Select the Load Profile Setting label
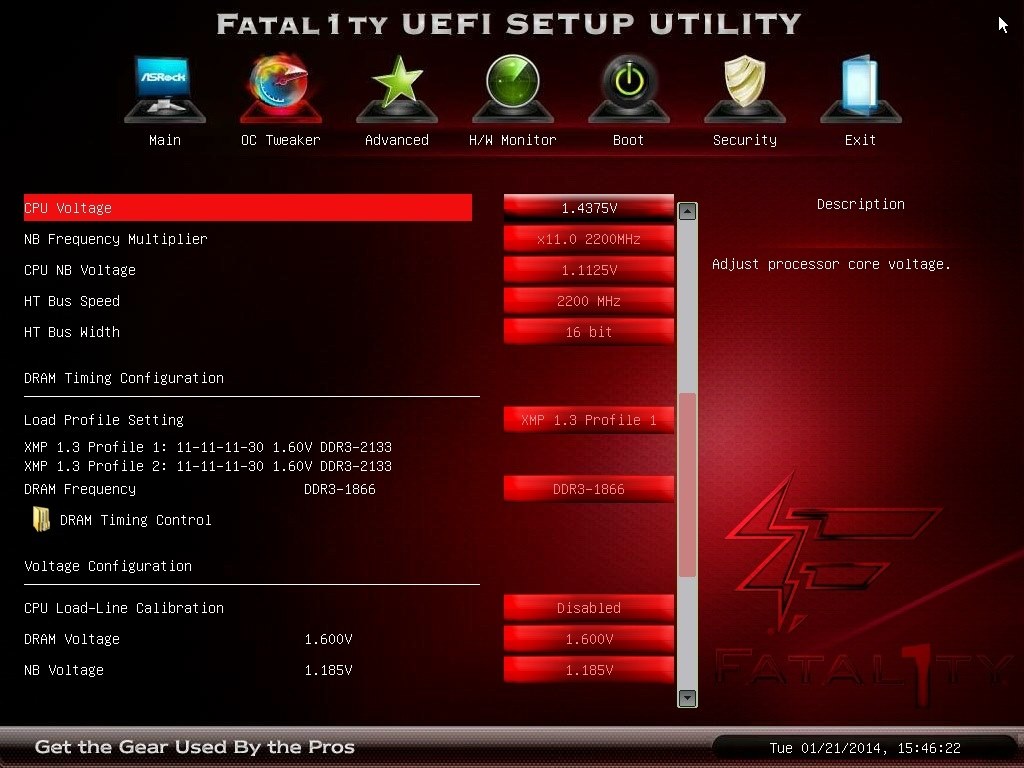Viewport: 1024px width, 768px height. 104,420
